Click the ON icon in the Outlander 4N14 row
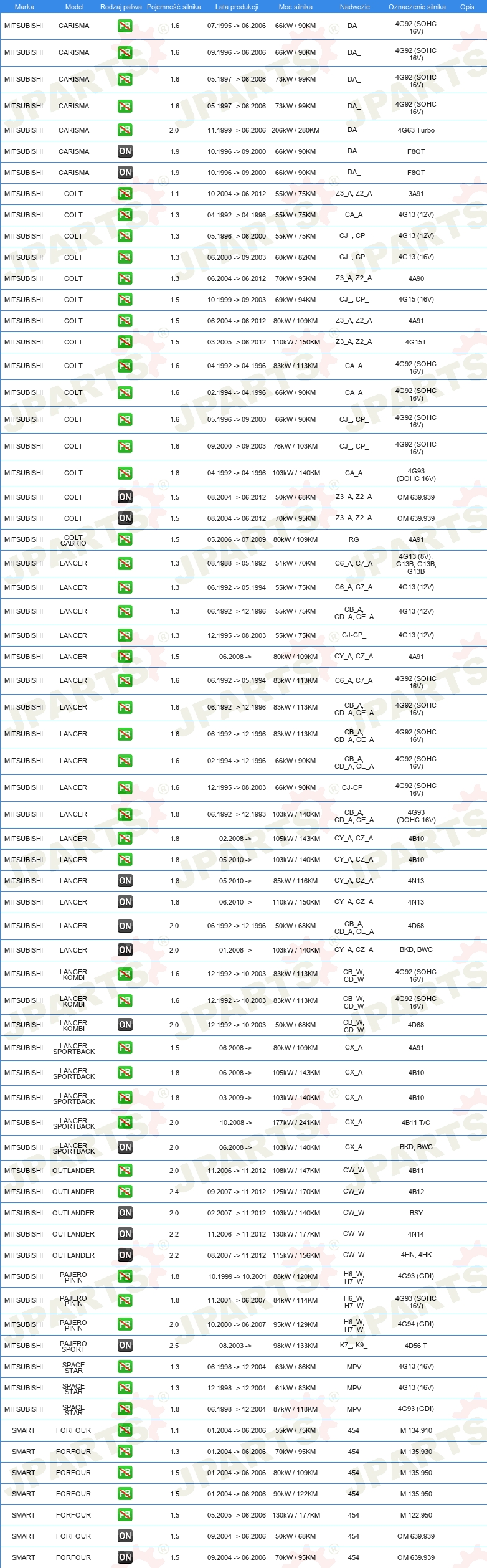This screenshot has height=1568, width=487. coord(125,1234)
